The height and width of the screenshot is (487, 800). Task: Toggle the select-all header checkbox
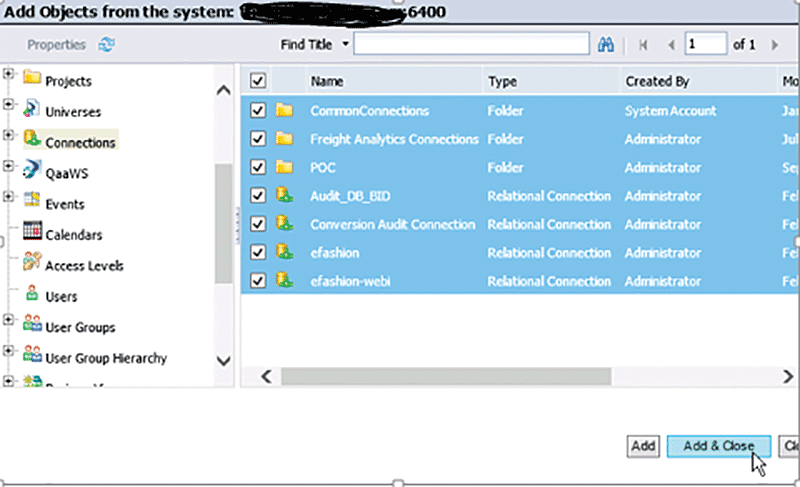[x=258, y=81]
